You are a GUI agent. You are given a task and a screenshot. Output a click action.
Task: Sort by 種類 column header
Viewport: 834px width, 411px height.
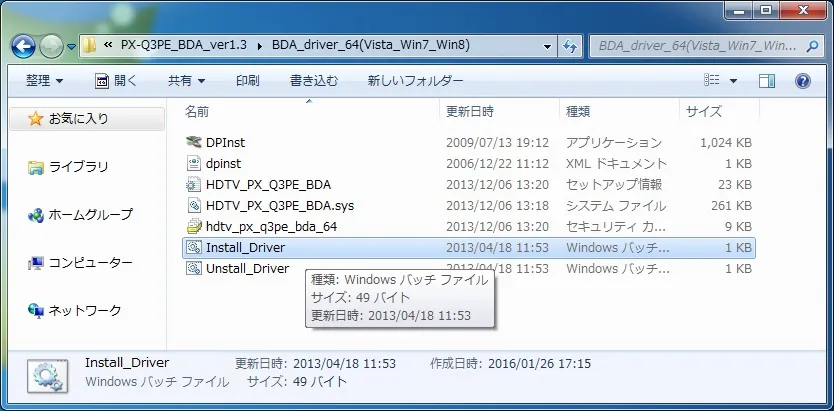click(x=578, y=112)
